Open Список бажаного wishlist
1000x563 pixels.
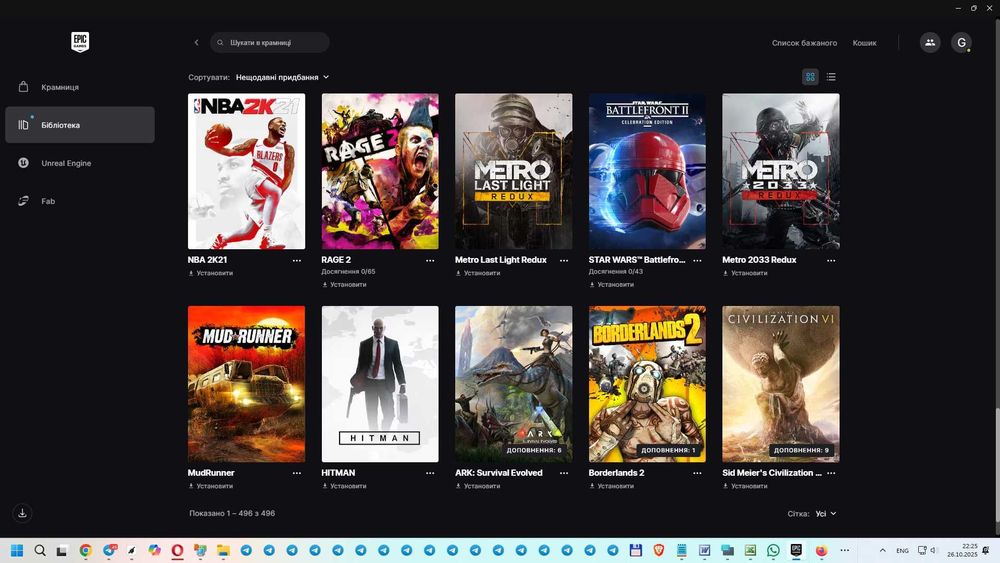804,43
